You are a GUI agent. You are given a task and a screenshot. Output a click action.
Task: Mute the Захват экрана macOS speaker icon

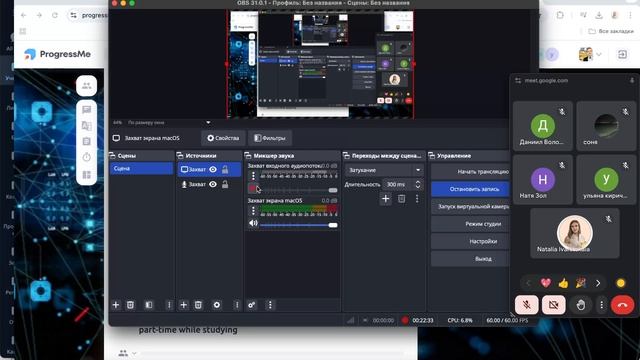[253, 223]
